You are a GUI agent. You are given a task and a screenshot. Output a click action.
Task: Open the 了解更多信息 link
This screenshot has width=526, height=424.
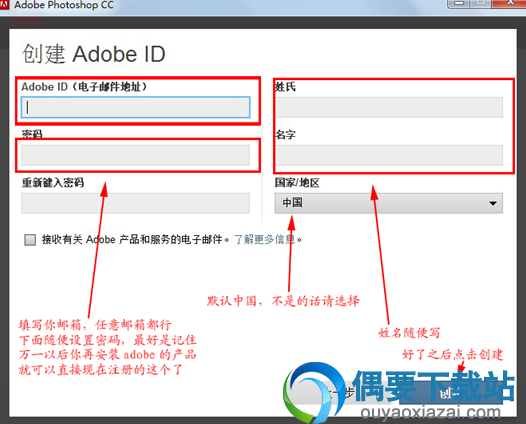pyautogui.click(x=265, y=240)
